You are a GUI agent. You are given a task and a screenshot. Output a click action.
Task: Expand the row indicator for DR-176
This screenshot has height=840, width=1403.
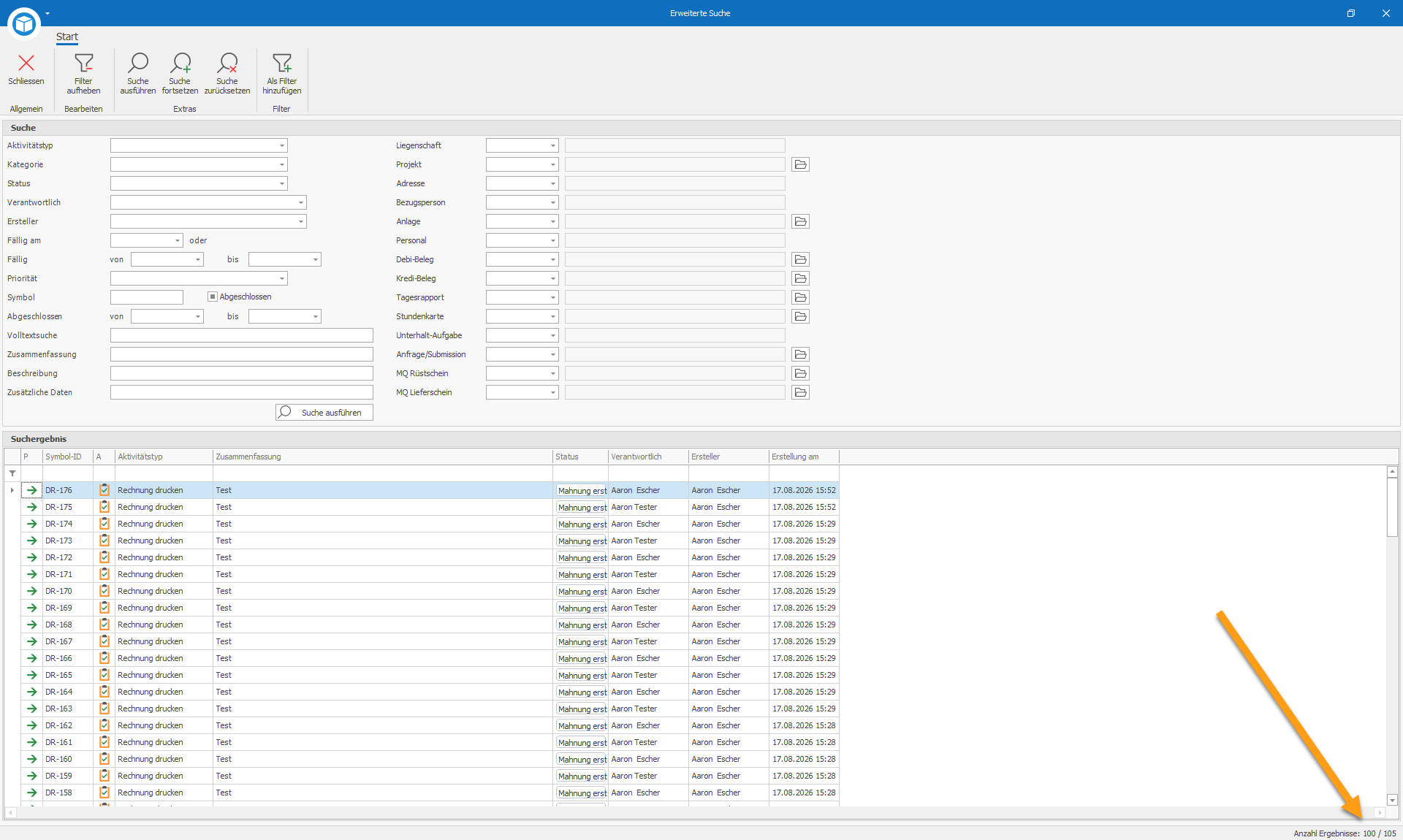click(x=12, y=490)
